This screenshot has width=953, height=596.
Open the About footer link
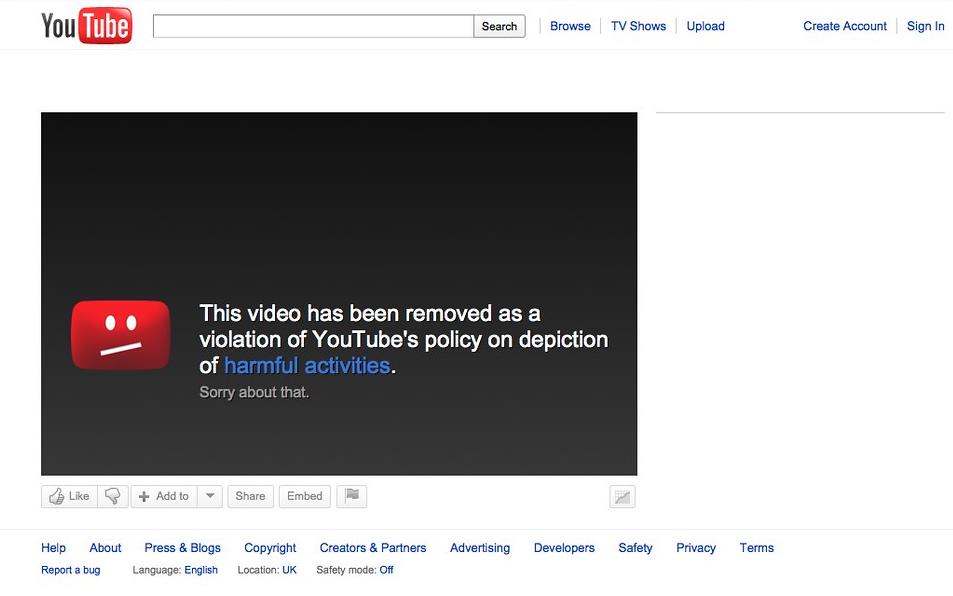tap(105, 547)
